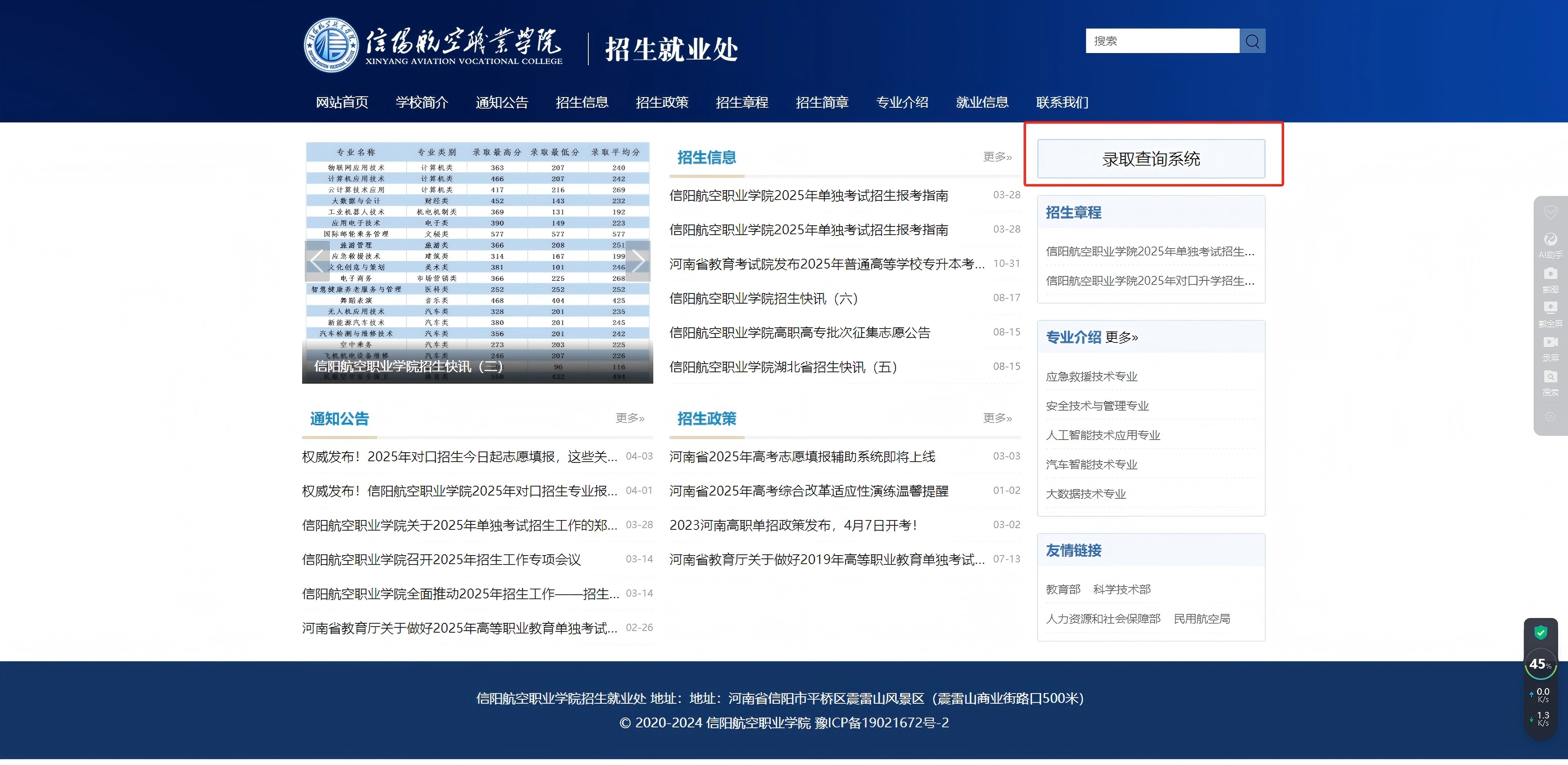Click the 截图 camera icon in sidebar
This screenshot has width=1568, height=765.
point(1550,274)
